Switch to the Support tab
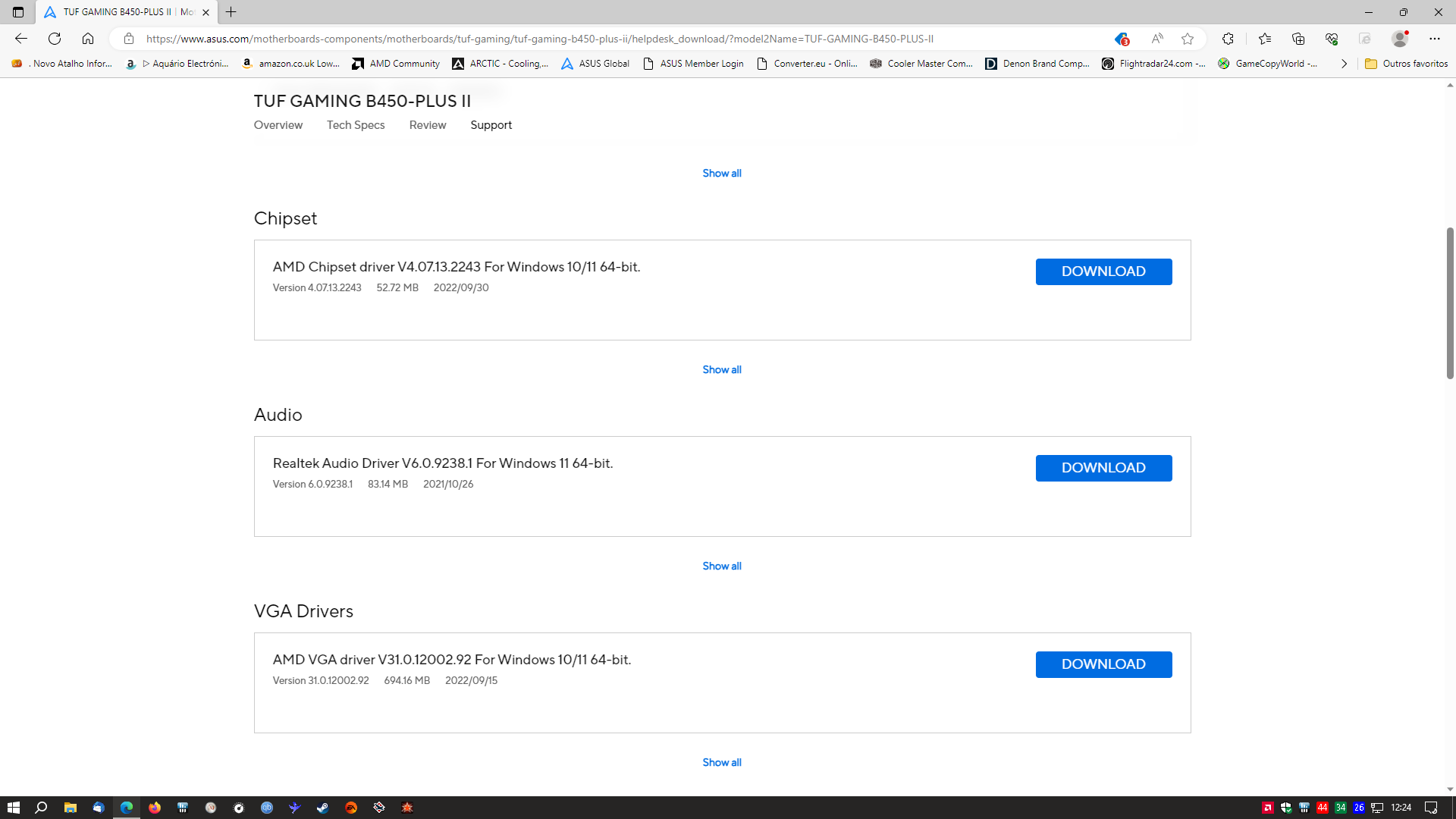This screenshot has width=1456, height=819. point(491,125)
